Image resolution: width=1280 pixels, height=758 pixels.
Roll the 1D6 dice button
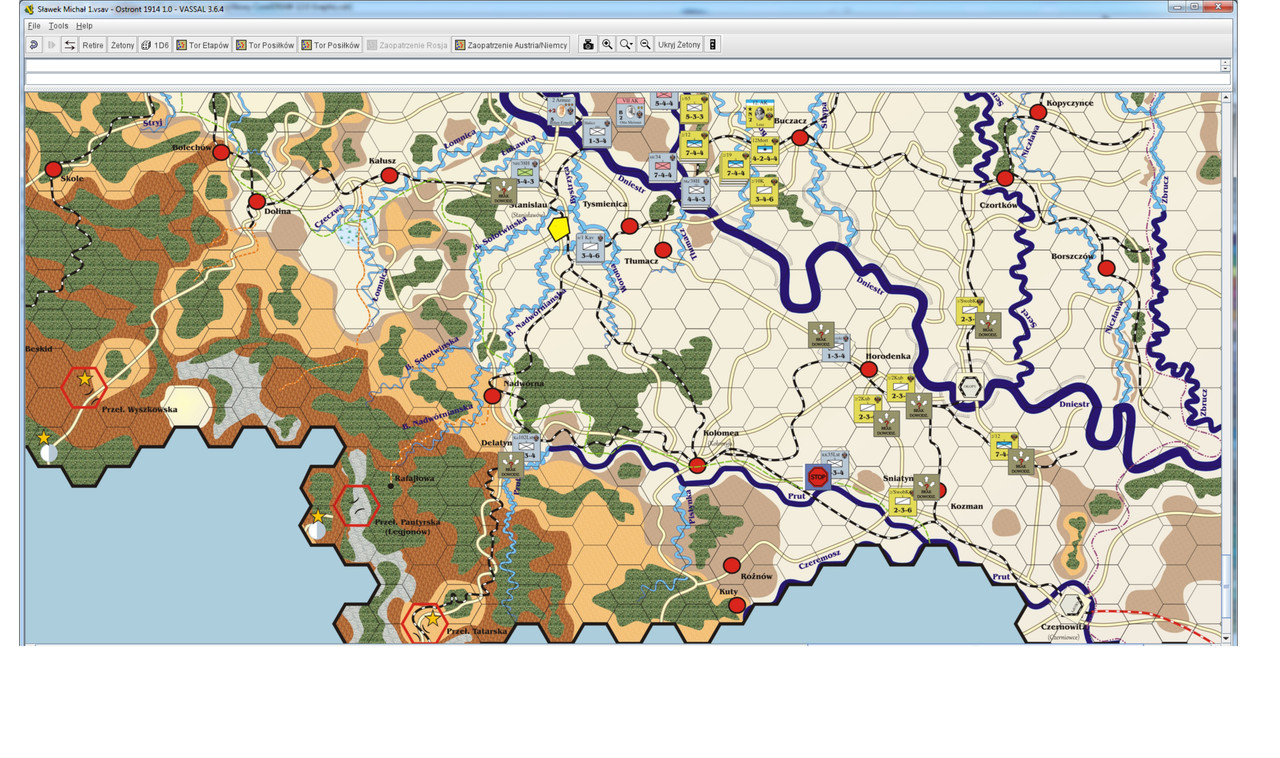(x=155, y=45)
